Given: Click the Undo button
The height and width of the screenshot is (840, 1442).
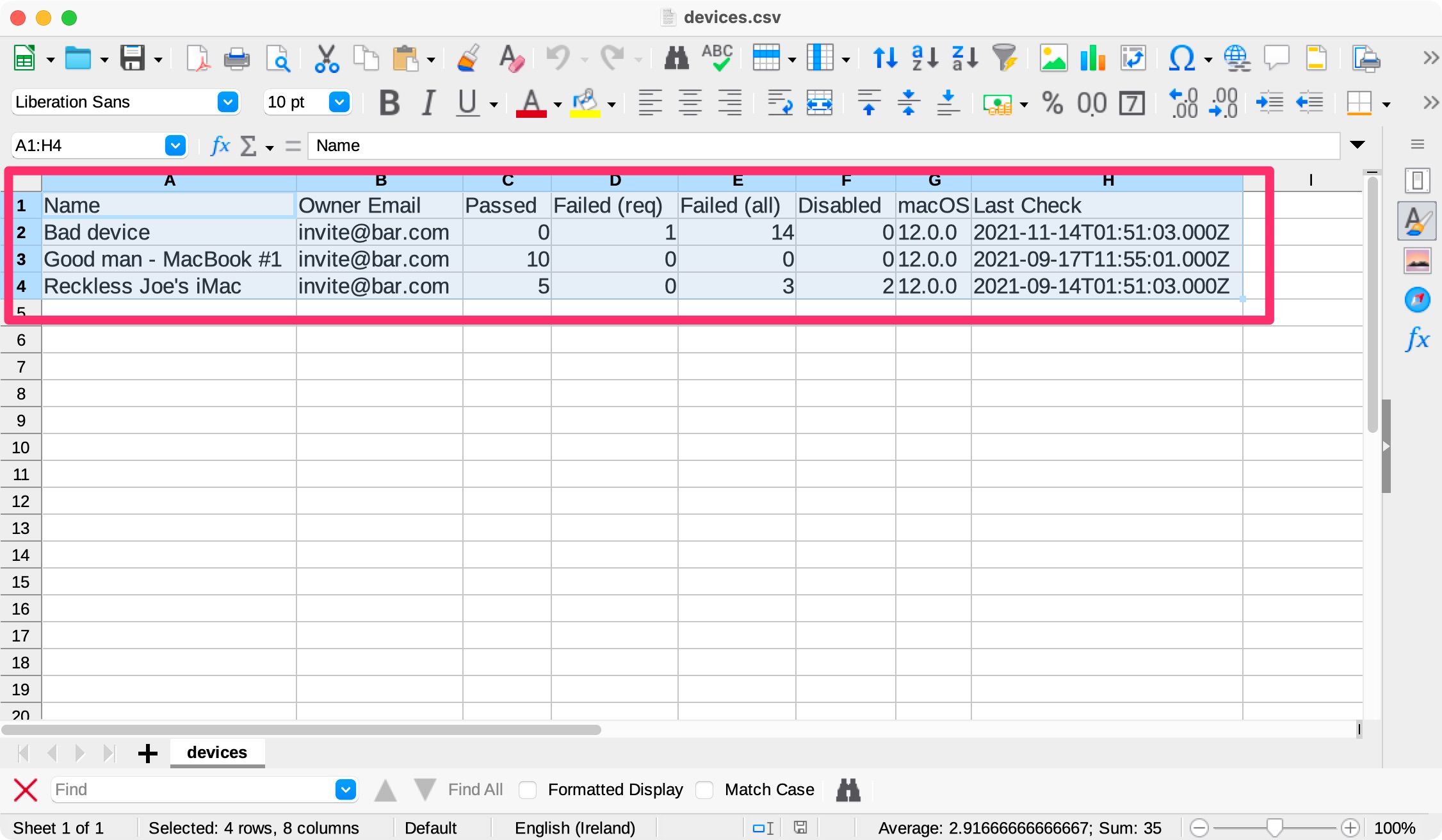Looking at the screenshot, I should tap(558, 59).
